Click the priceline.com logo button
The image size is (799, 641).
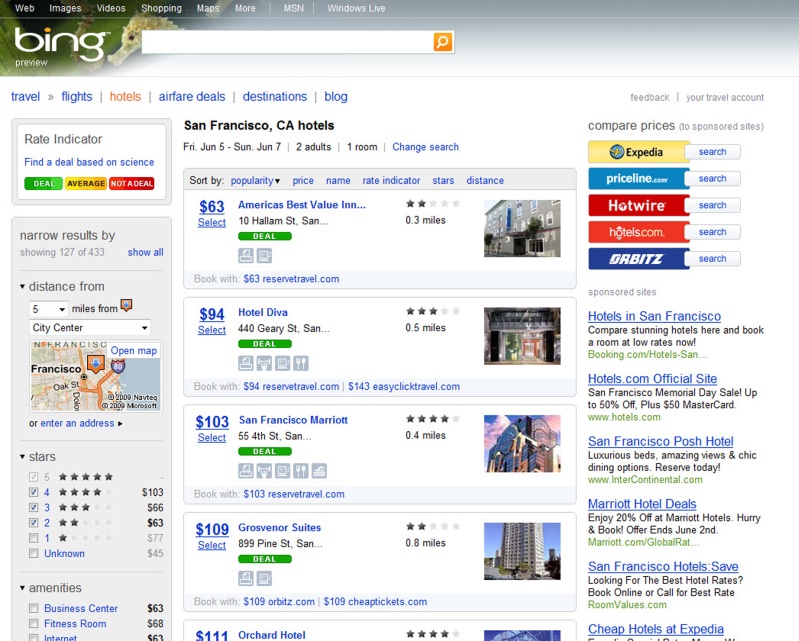tap(638, 178)
